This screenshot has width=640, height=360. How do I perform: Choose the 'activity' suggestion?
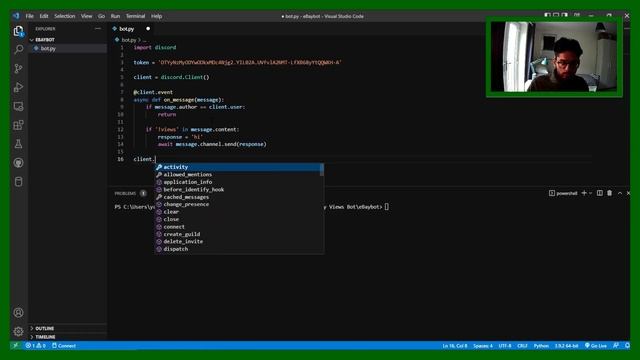tap(239, 167)
